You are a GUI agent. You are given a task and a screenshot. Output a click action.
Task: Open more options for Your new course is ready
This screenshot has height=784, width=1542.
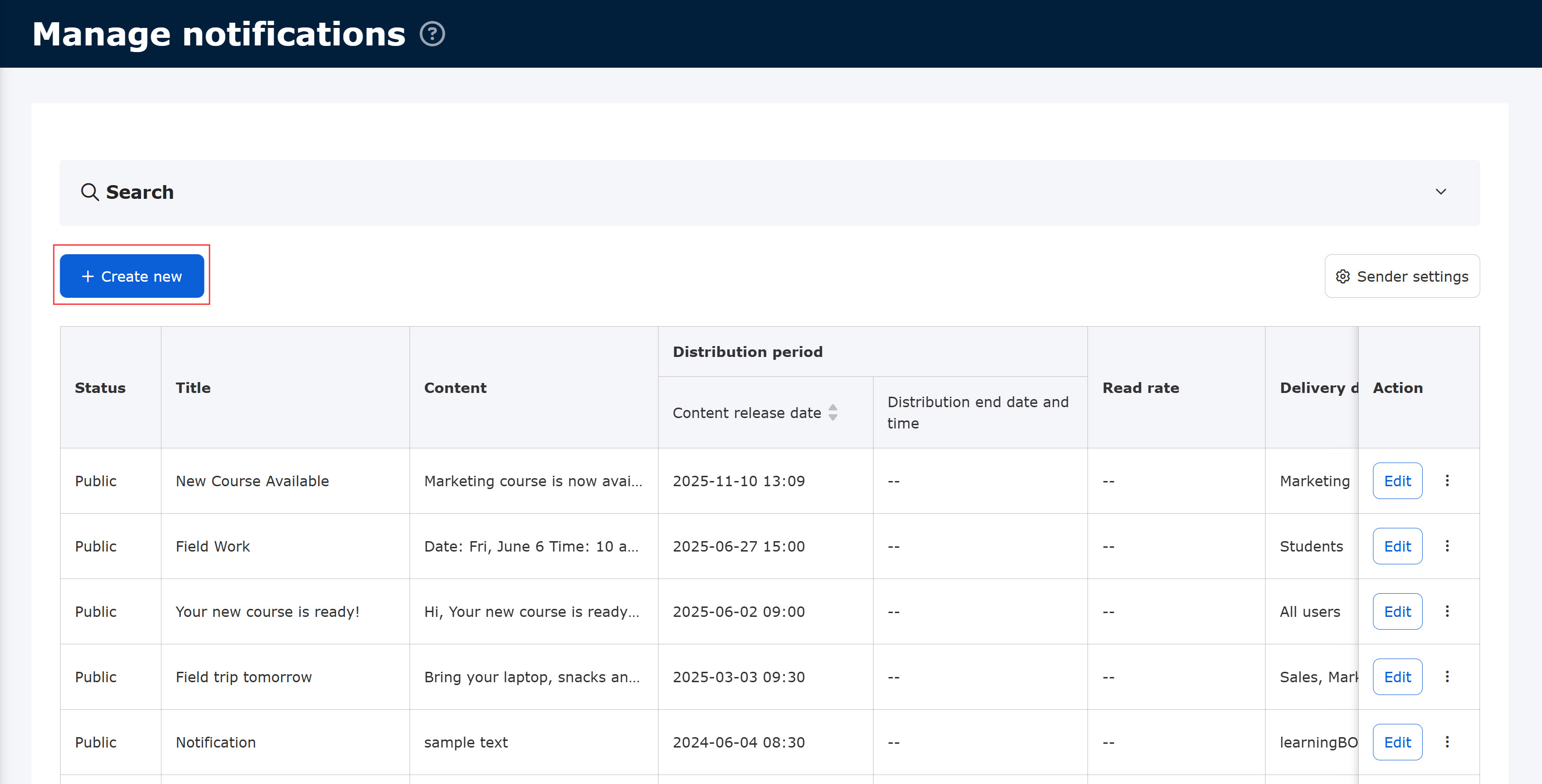1447,611
